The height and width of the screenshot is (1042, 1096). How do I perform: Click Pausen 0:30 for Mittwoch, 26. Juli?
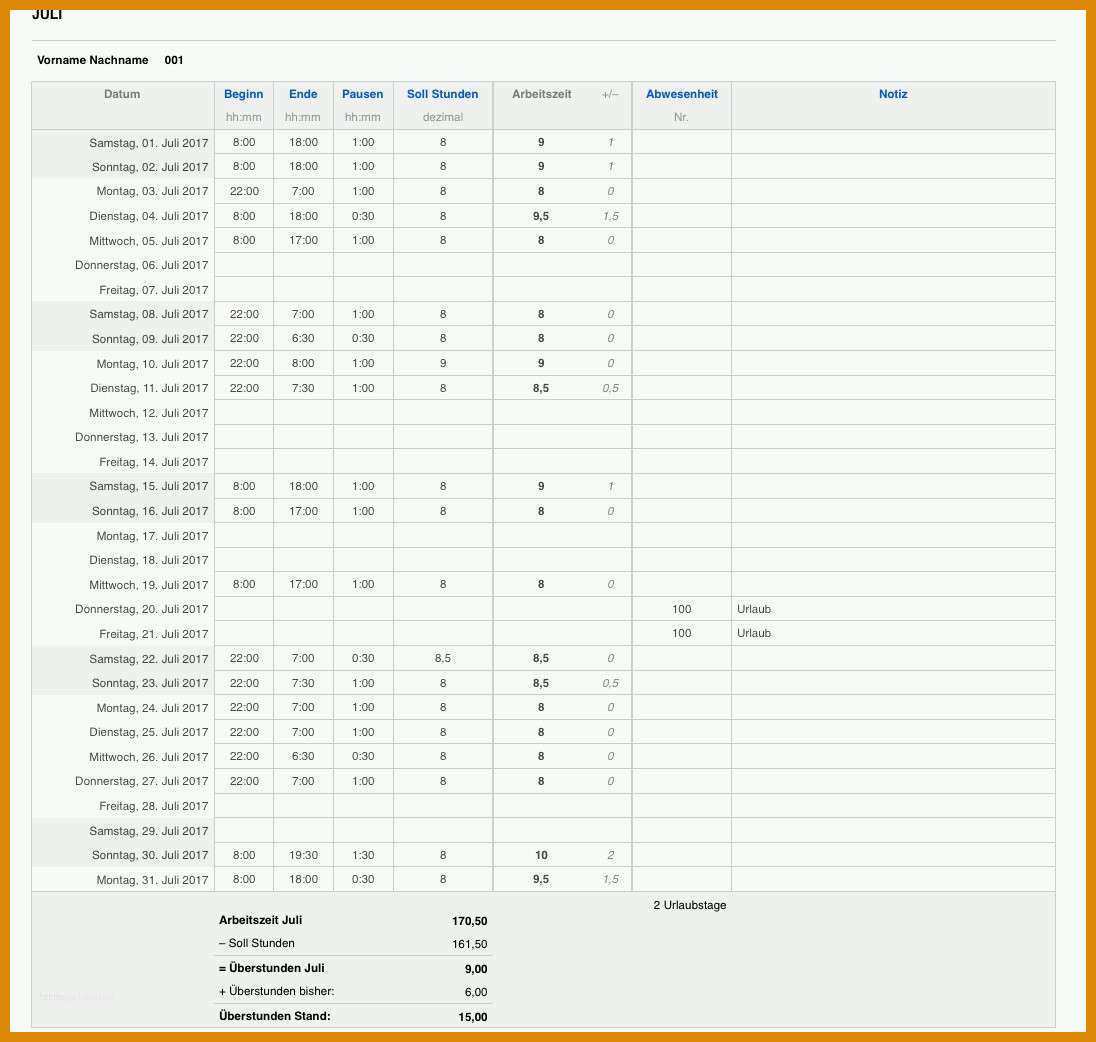(x=363, y=756)
